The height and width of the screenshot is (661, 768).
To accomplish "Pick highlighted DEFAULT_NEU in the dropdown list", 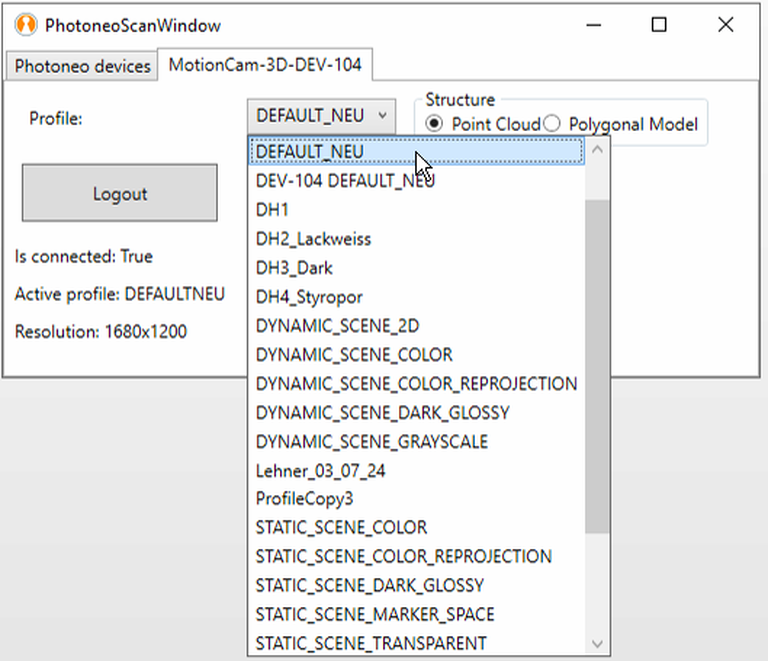I will [417, 152].
